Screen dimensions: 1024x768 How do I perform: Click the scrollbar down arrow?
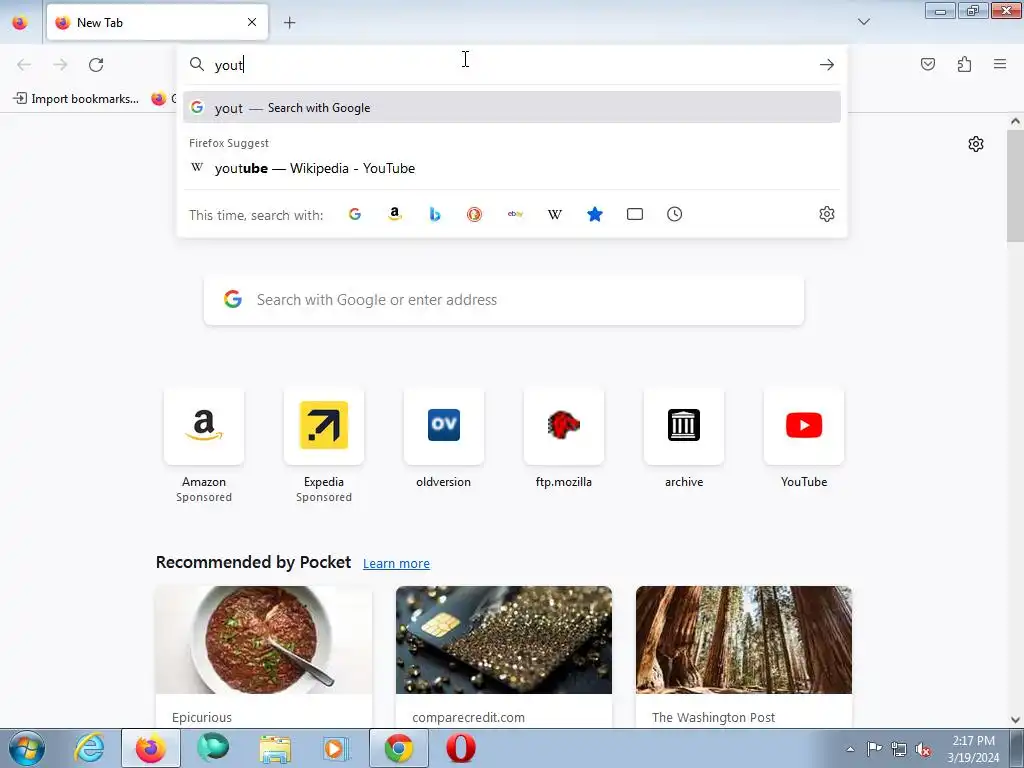click(x=1015, y=720)
